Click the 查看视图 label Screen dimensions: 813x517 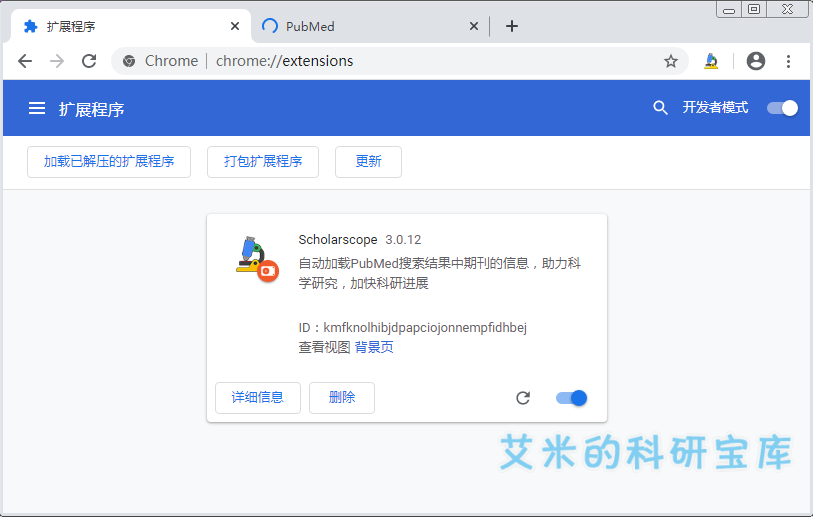(x=325, y=347)
